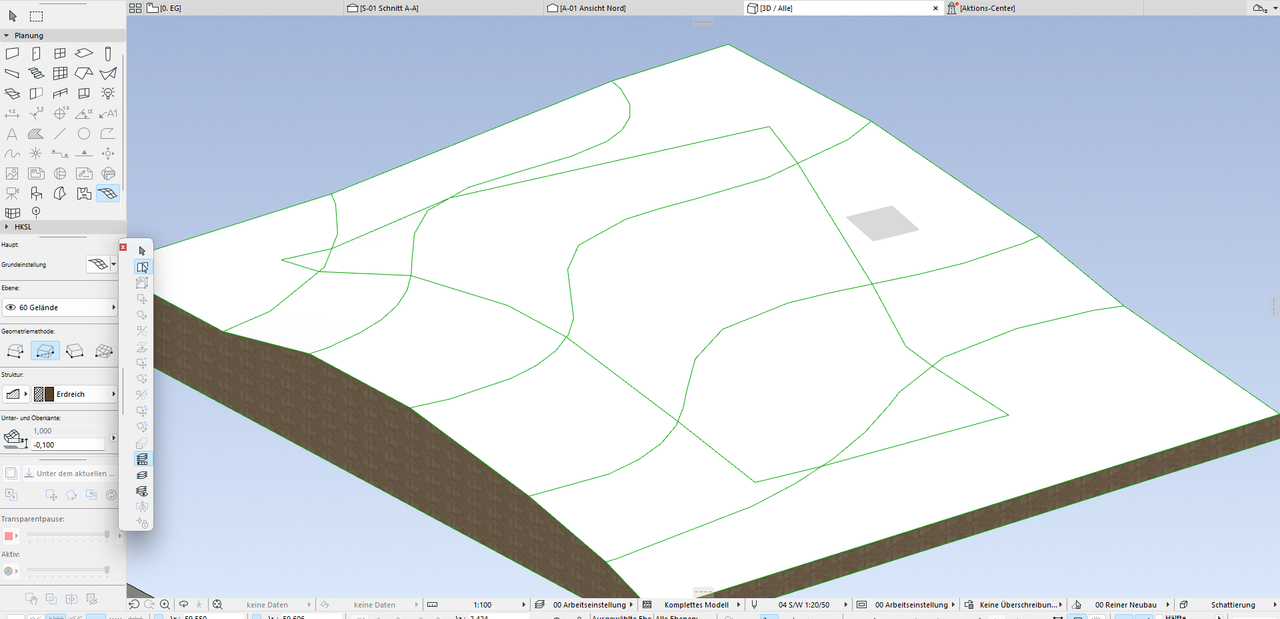Select the Column tool

tap(108, 54)
